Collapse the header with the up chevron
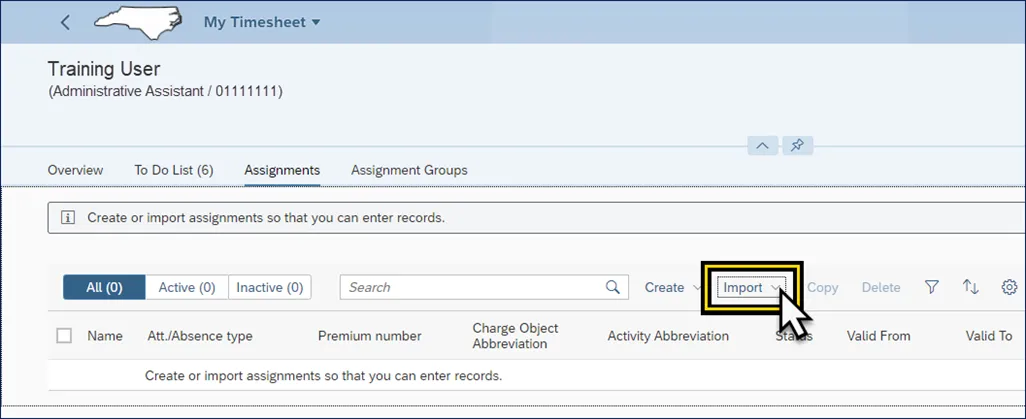This screenshot has width=1026, height=419. (x=762, y=146)
